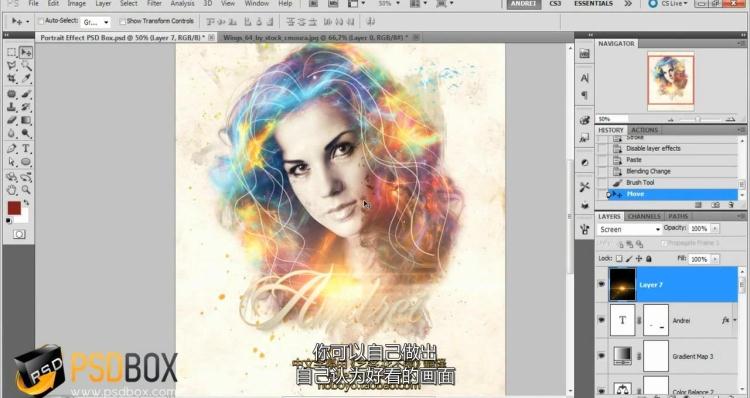Pick the Zoom tool in toolbox
The height and width of the screenshot is (398, 750).
(26, 190)
